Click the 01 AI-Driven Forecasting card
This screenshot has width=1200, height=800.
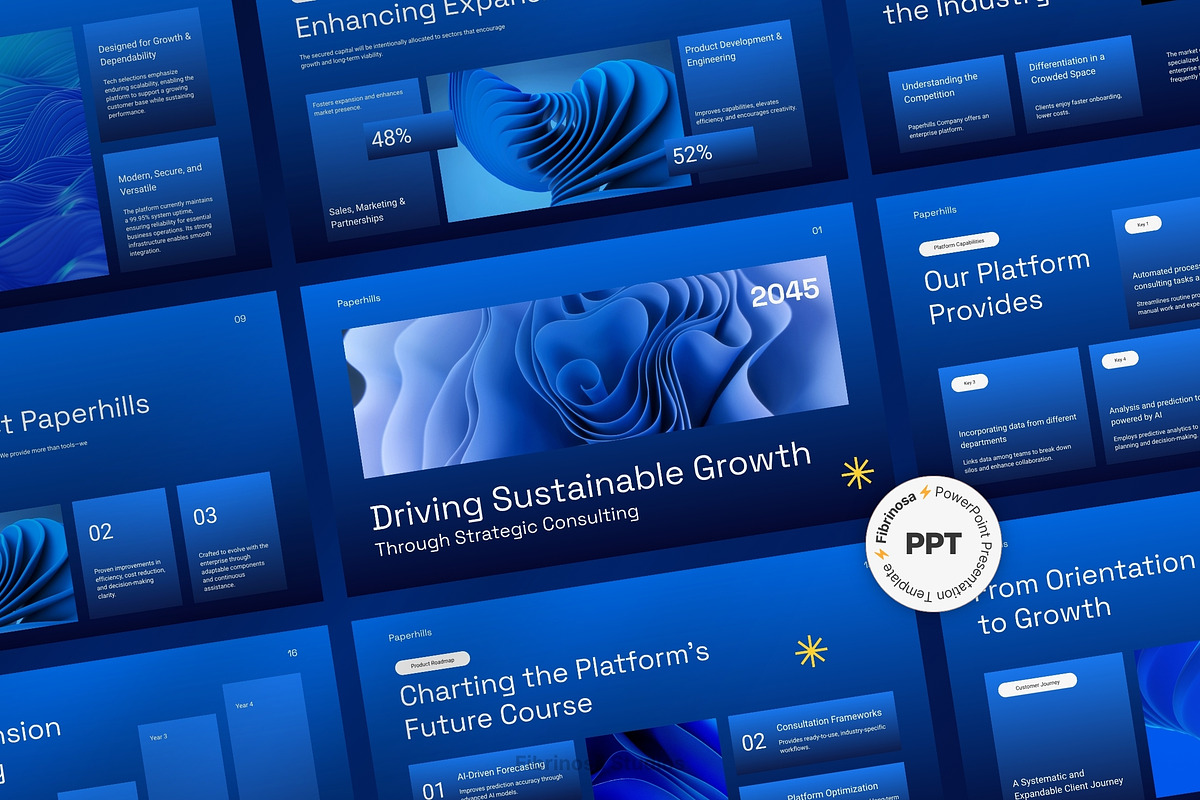[x=493, y=772]
